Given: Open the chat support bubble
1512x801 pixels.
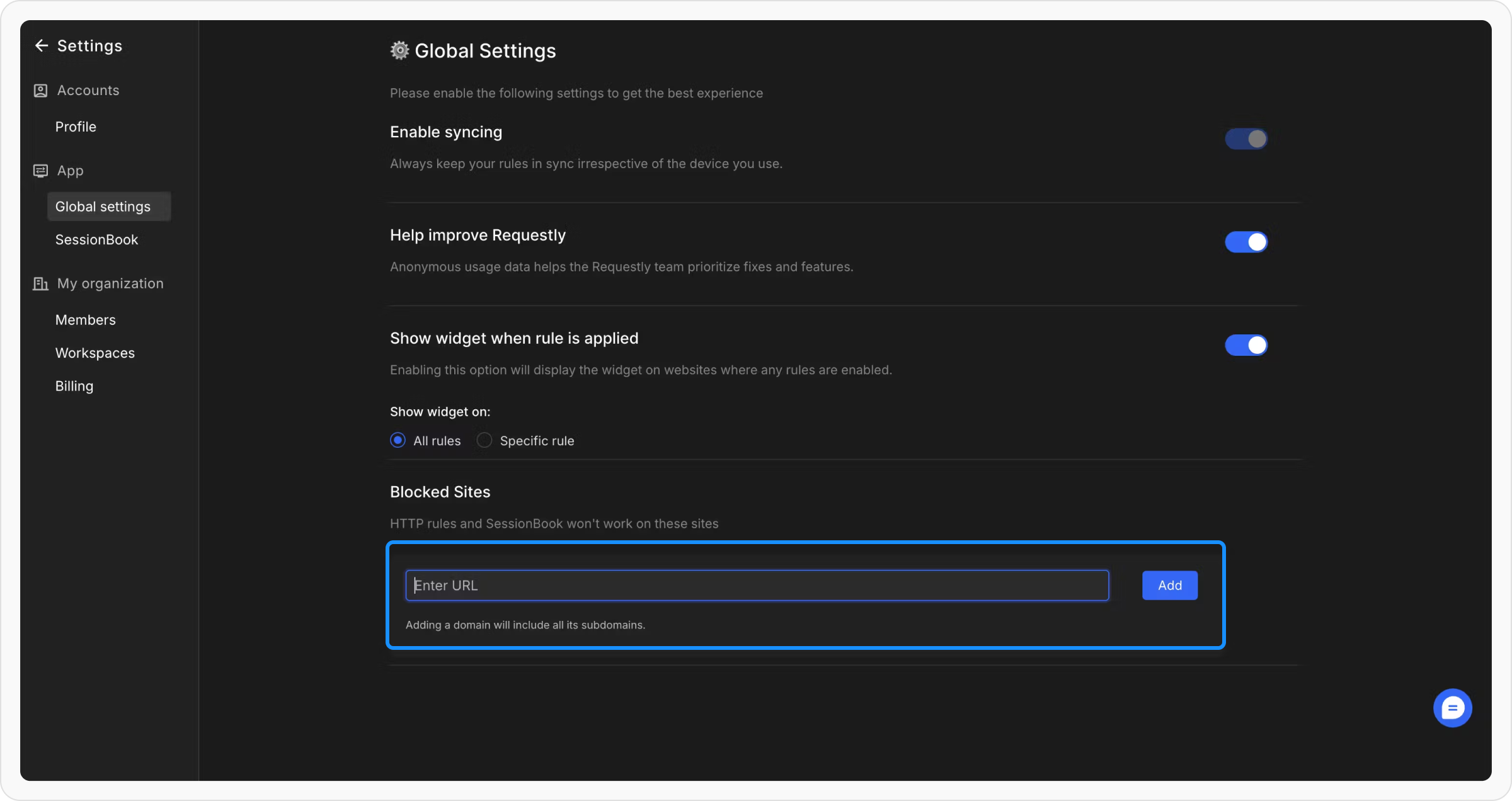Looking at the screenshot, I should click(1452, 708).
